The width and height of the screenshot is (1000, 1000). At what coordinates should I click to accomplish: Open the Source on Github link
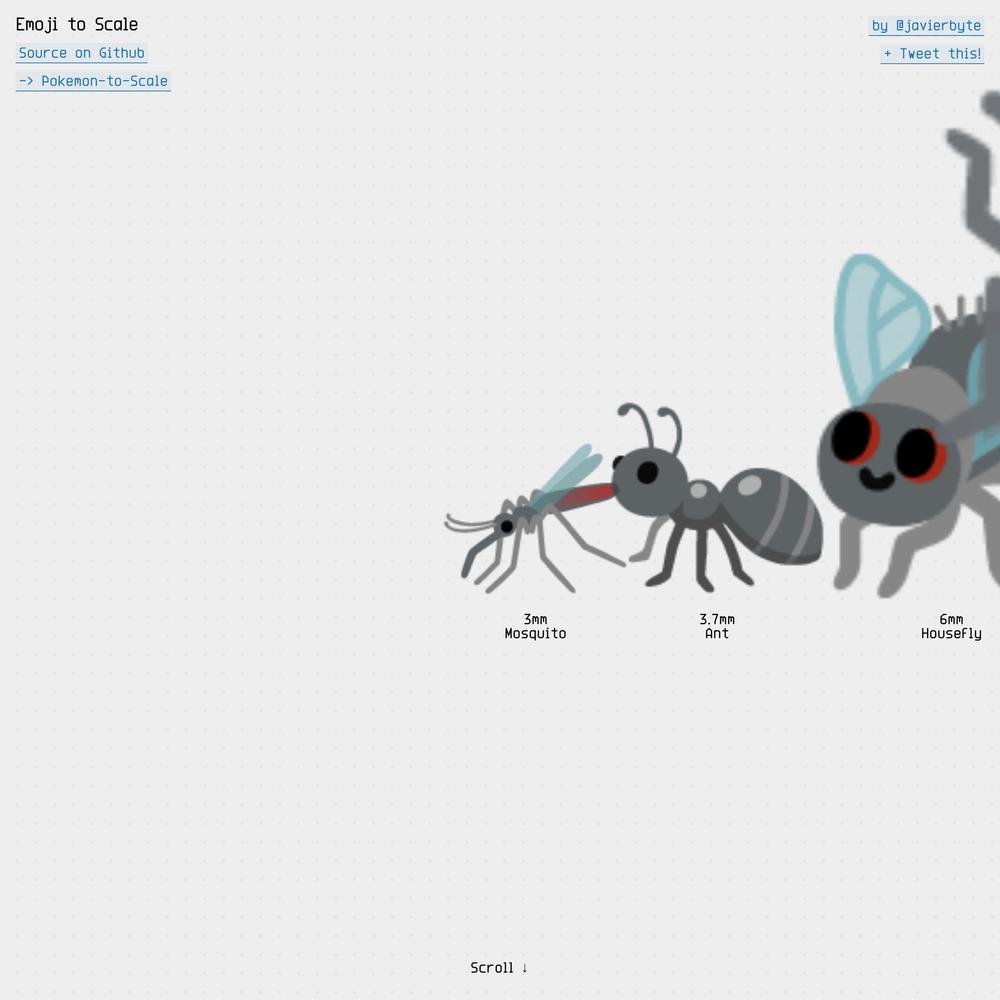[82, 53]
